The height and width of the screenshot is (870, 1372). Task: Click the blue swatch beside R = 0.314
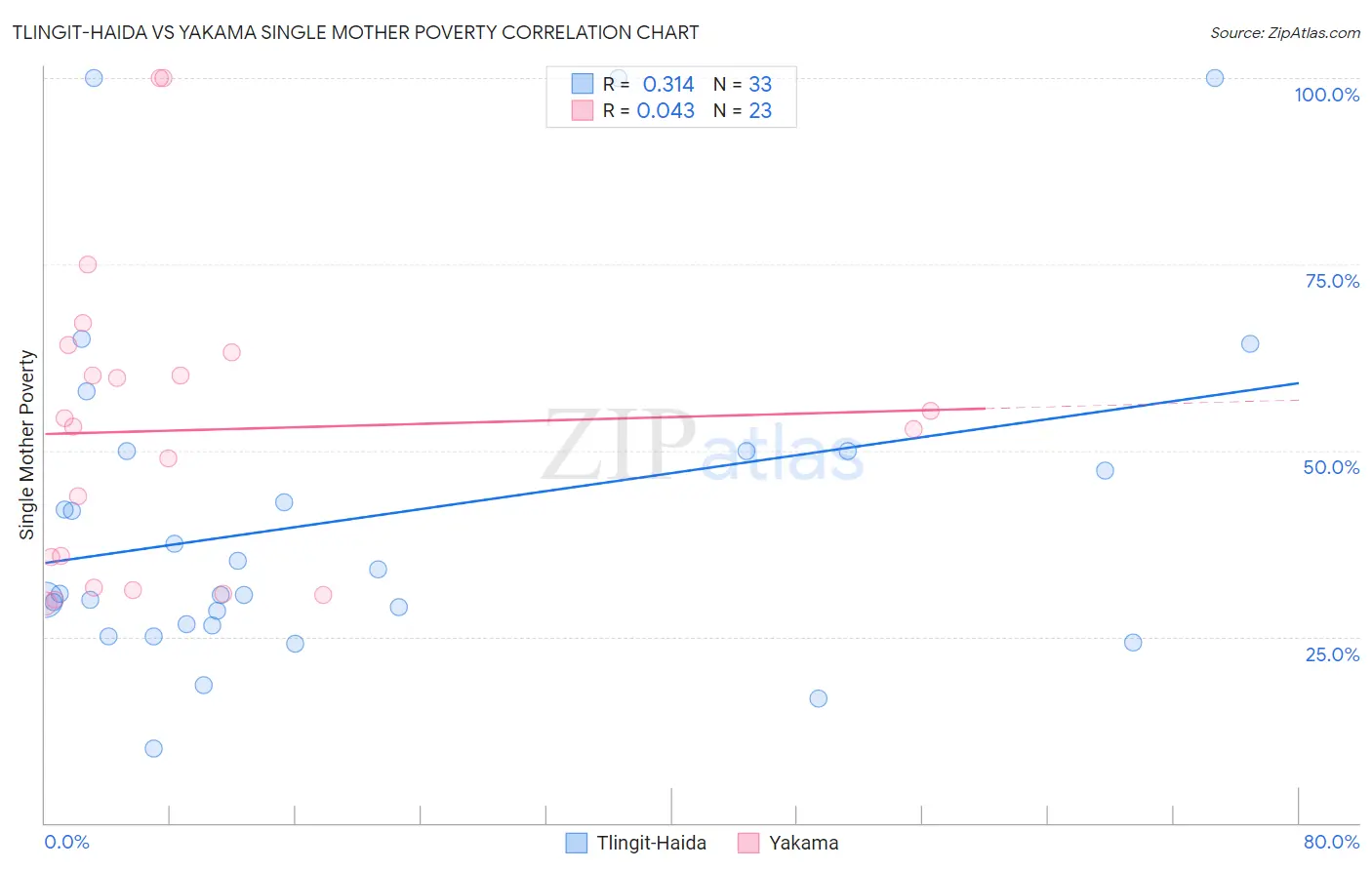[583, 84]
